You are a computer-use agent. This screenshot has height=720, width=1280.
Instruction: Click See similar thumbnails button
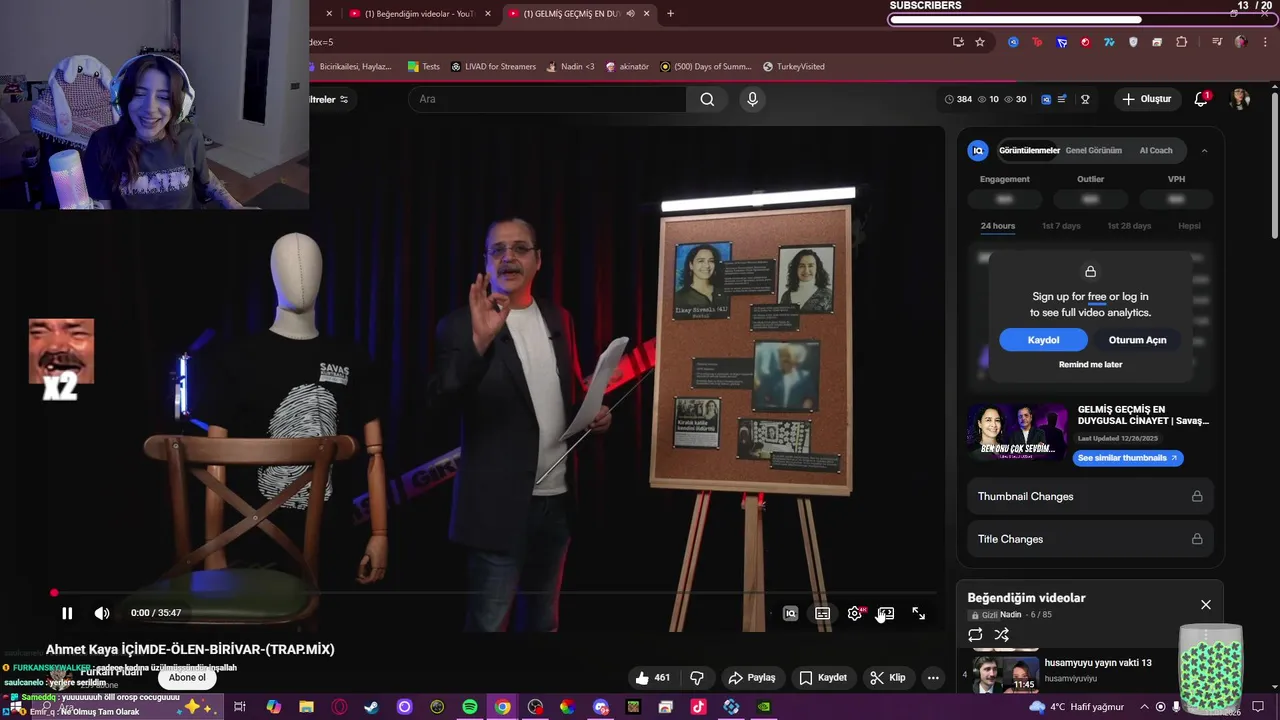pyautogui.click(x=1127, y=458)
